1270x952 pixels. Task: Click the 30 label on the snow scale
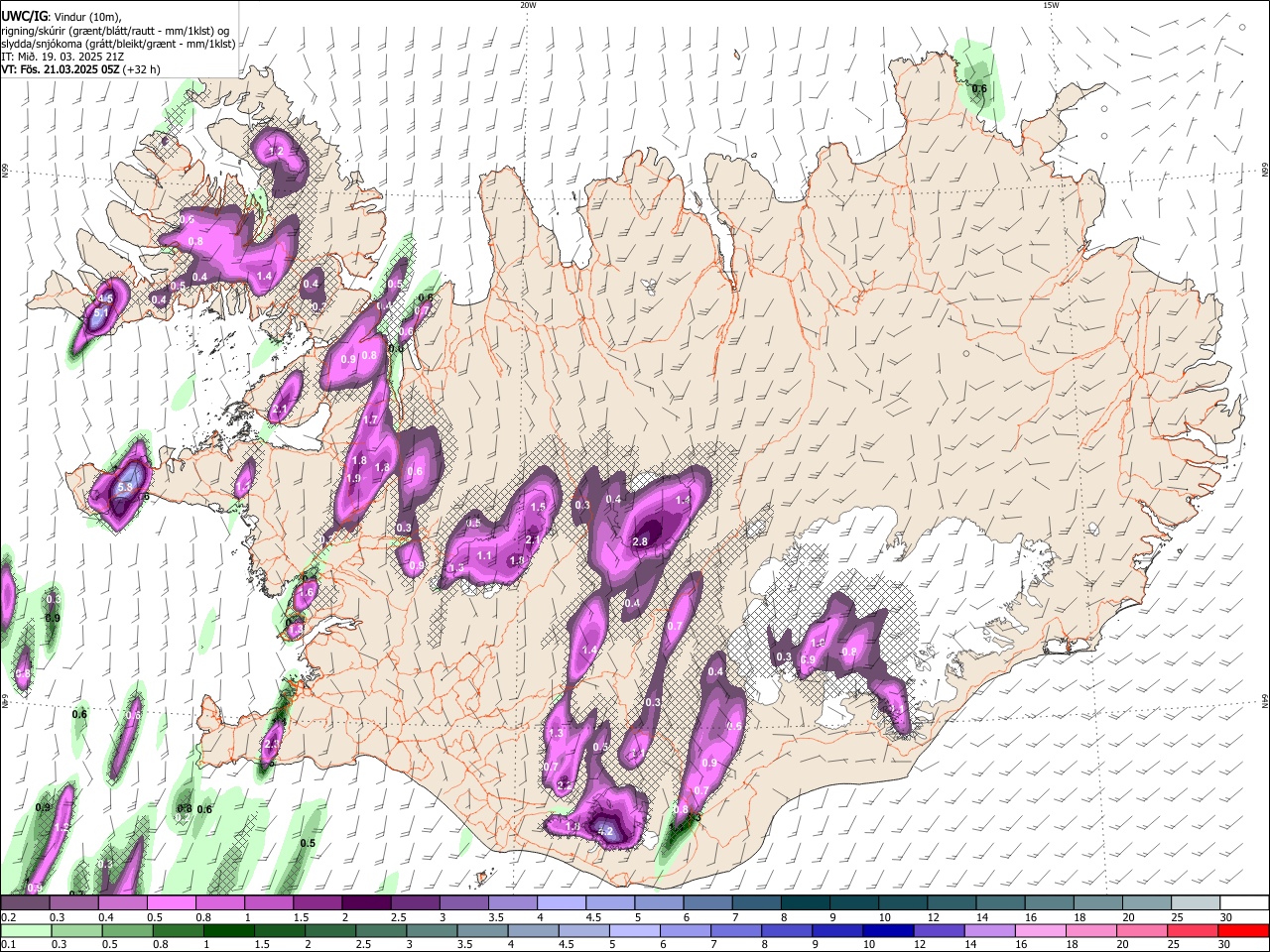coord(1225,917)
